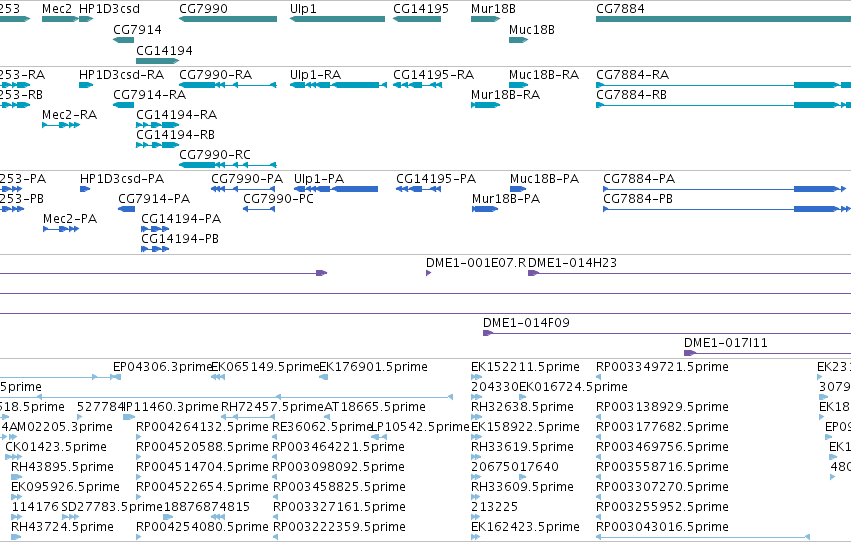
Task: Click EST RH72457.5prime
Action: (x=272, y=407)
